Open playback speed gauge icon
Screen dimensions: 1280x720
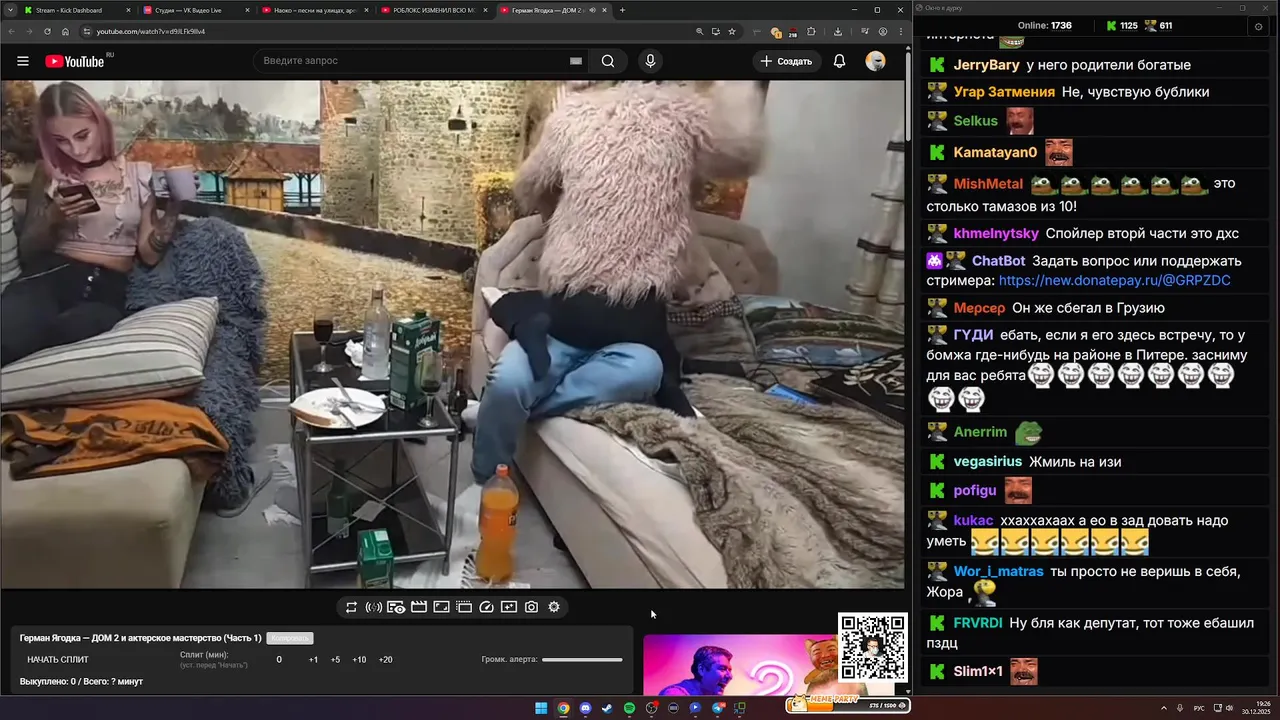click(487, 607)
